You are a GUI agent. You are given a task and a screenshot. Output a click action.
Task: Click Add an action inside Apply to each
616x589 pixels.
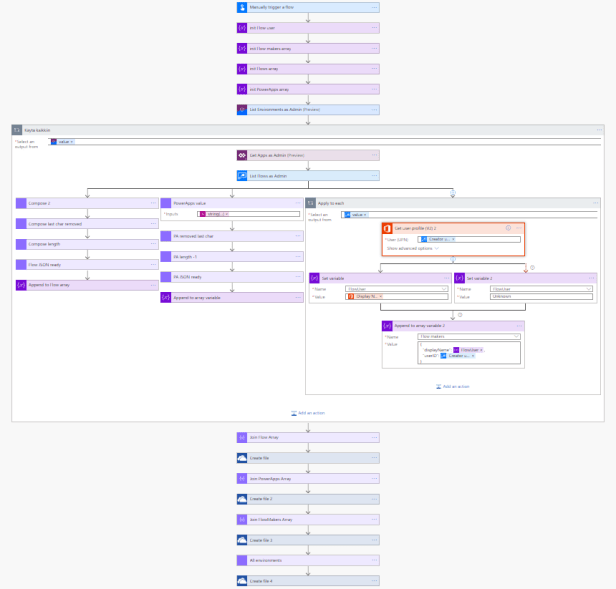(x=455, y=386)
